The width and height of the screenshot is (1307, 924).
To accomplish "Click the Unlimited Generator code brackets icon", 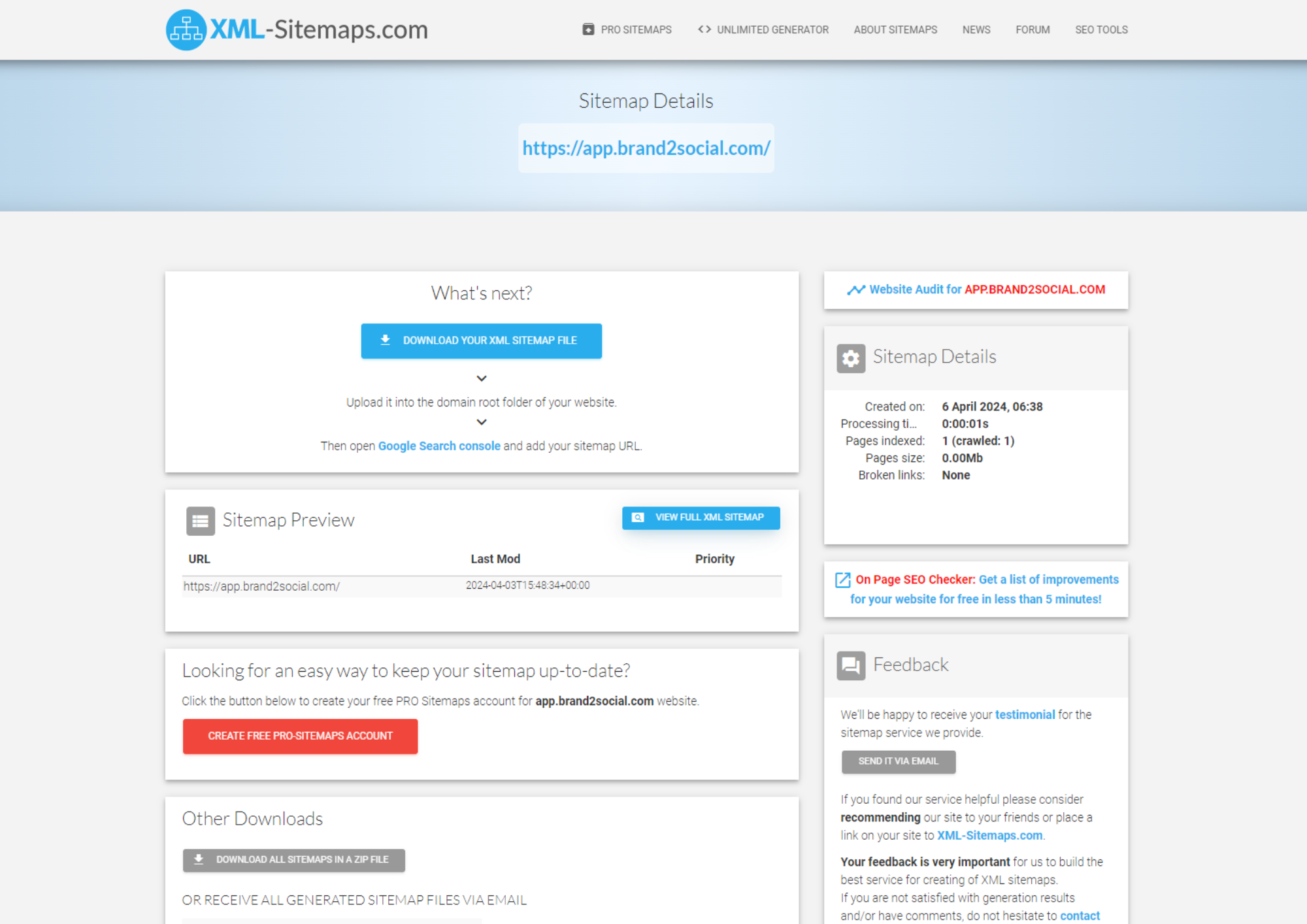I will [704, 29].
